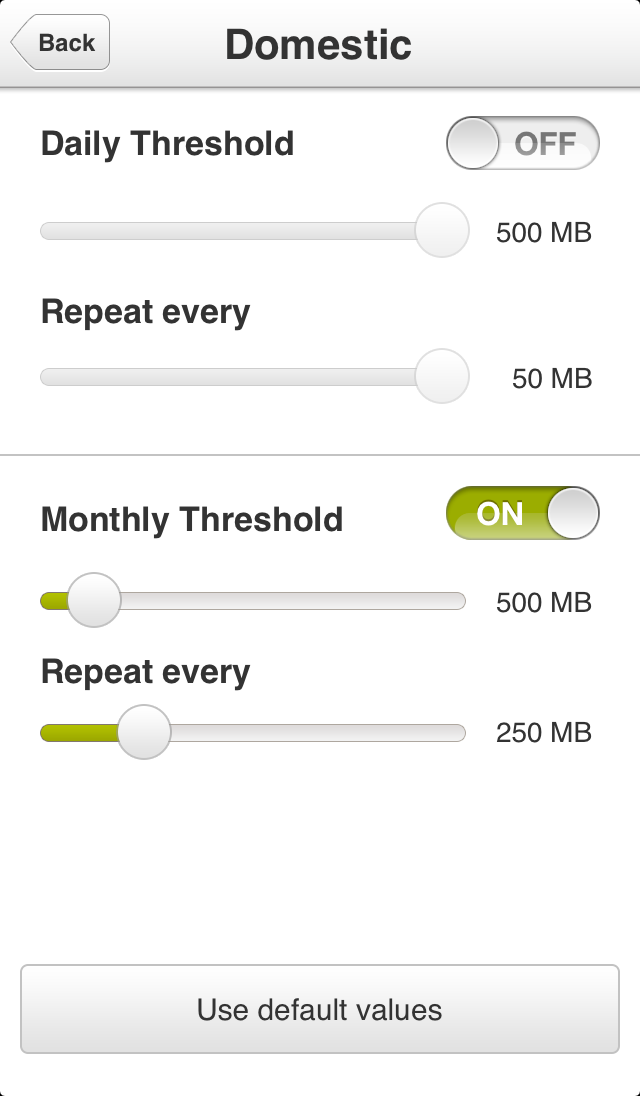Click the unfilled Monthly Threshold slider track
Image resolution: width=640 pixels, height=1096 pixels.
pyautogui.click(x=290, y=601)
